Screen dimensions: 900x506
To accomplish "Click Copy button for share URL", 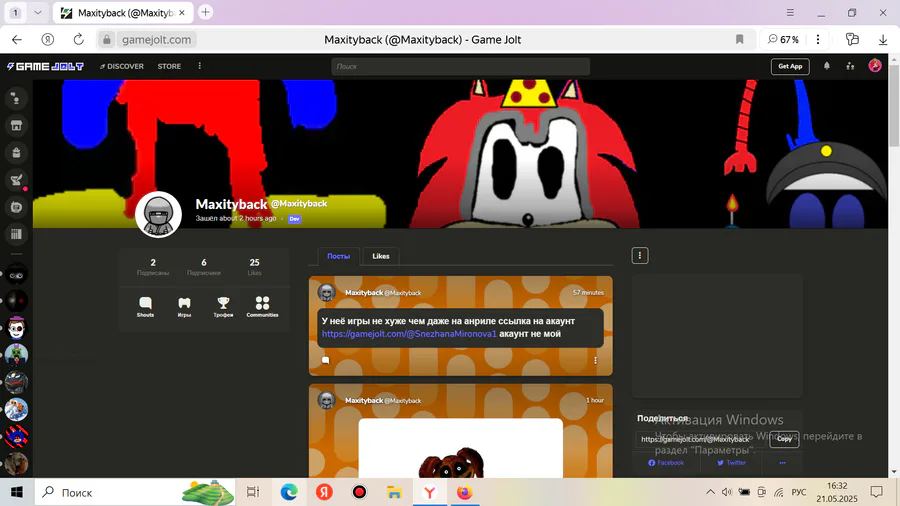I will 784,439.
